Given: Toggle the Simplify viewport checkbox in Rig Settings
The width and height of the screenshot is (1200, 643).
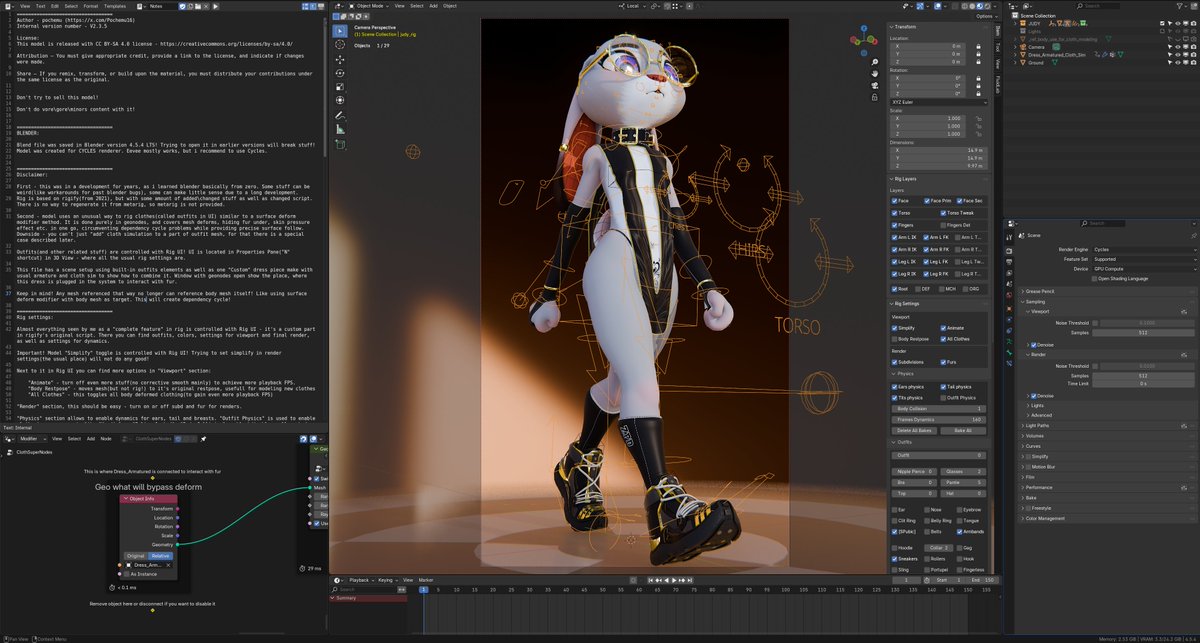Looking at the screenshot, I should 894,328.
